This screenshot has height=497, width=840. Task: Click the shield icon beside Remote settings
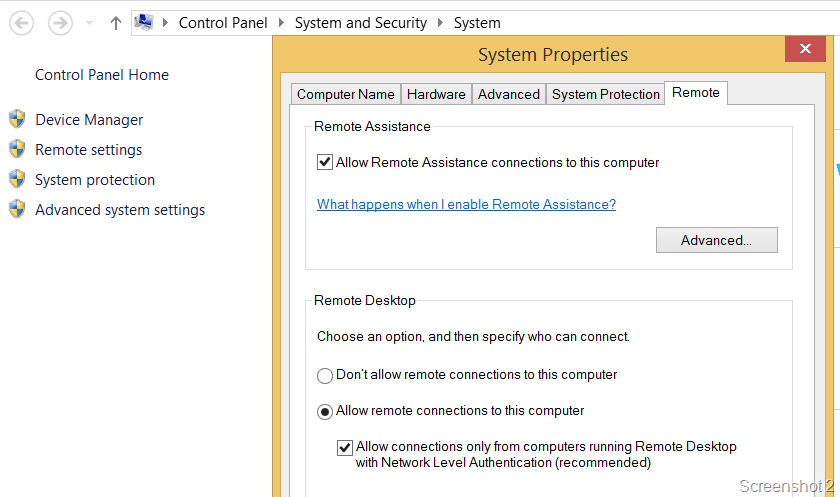pos(17,150)
